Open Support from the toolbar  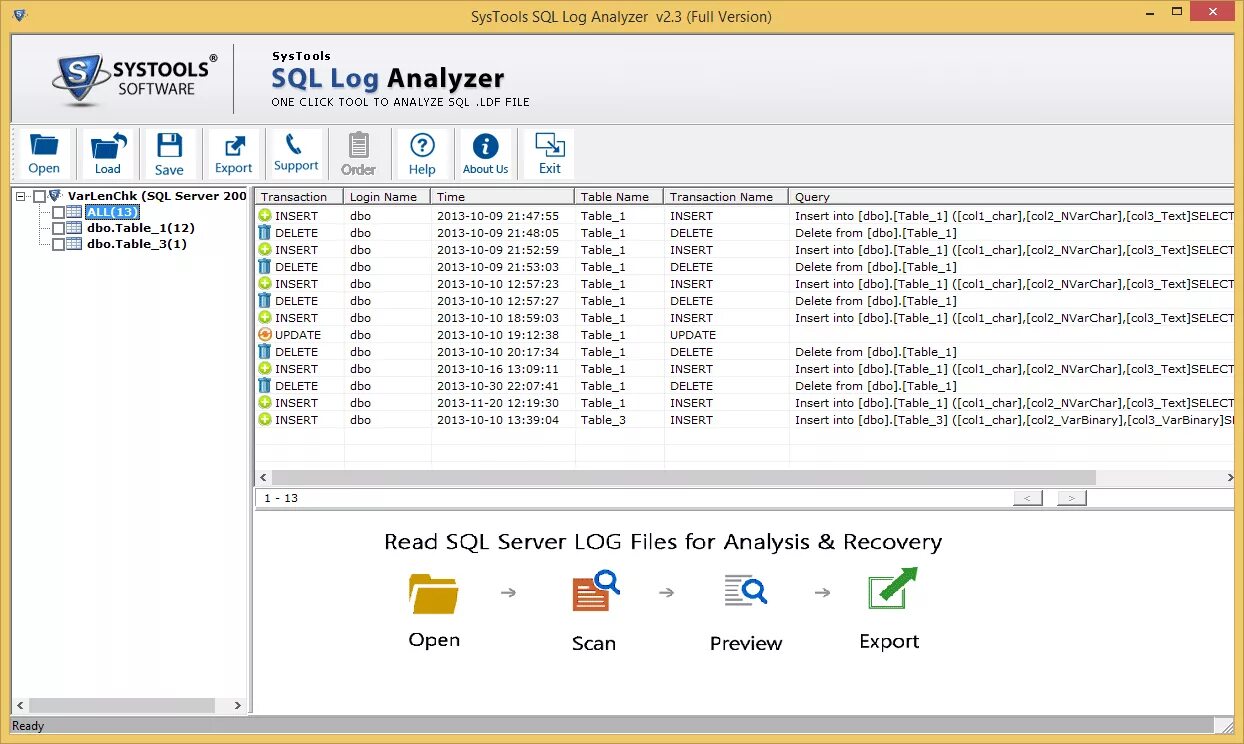(296, 154)
